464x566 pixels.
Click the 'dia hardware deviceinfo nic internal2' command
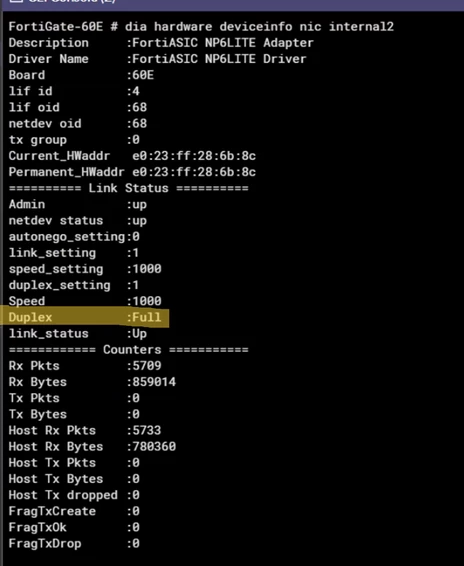(x=259, y=27)
